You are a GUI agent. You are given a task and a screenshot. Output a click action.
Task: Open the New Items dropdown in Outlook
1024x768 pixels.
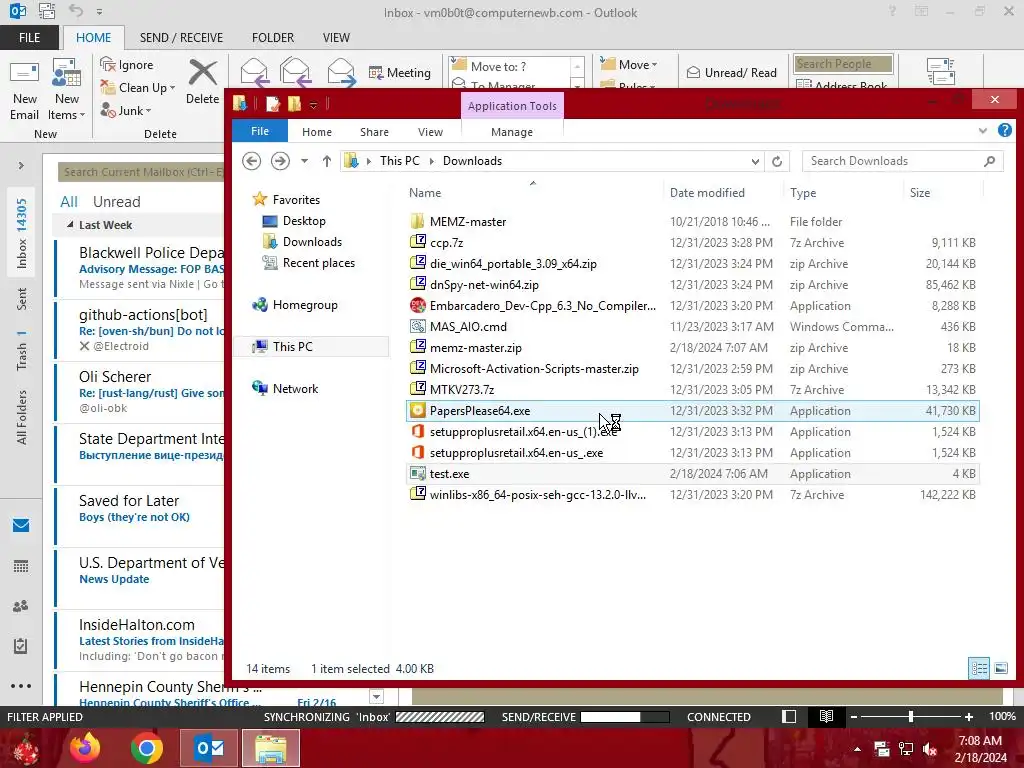[x=67, y=90]
